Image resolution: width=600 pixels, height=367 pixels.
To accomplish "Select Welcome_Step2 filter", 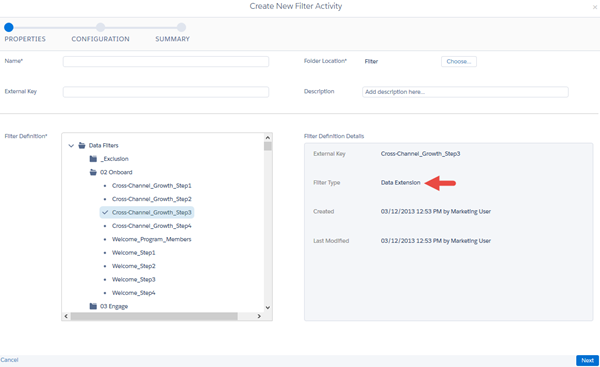I will pos(134,266).
